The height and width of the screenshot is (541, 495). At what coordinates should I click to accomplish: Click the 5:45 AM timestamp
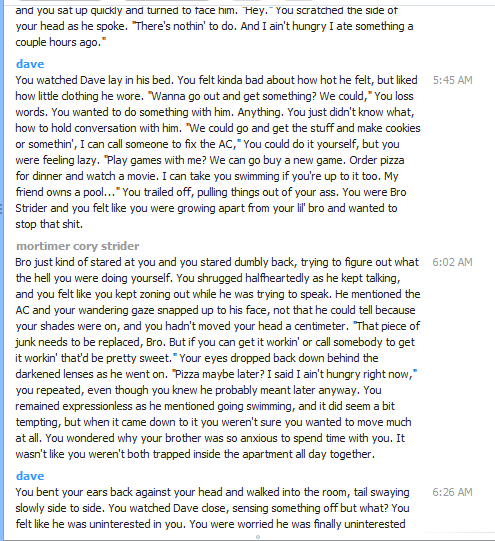pyautogui.click(x=452, y=80)
